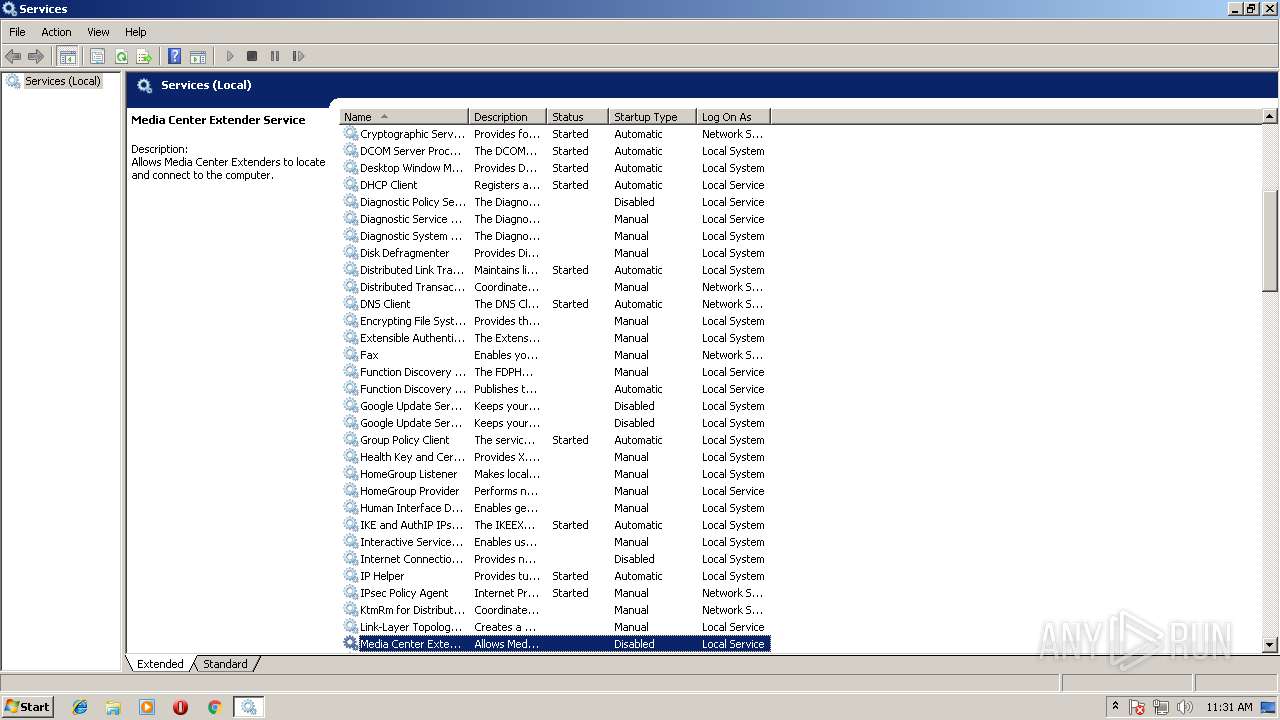Toggle Show/Hide Action Pane icon
The width and height of the screenshot is (1280, 720).
198,57
